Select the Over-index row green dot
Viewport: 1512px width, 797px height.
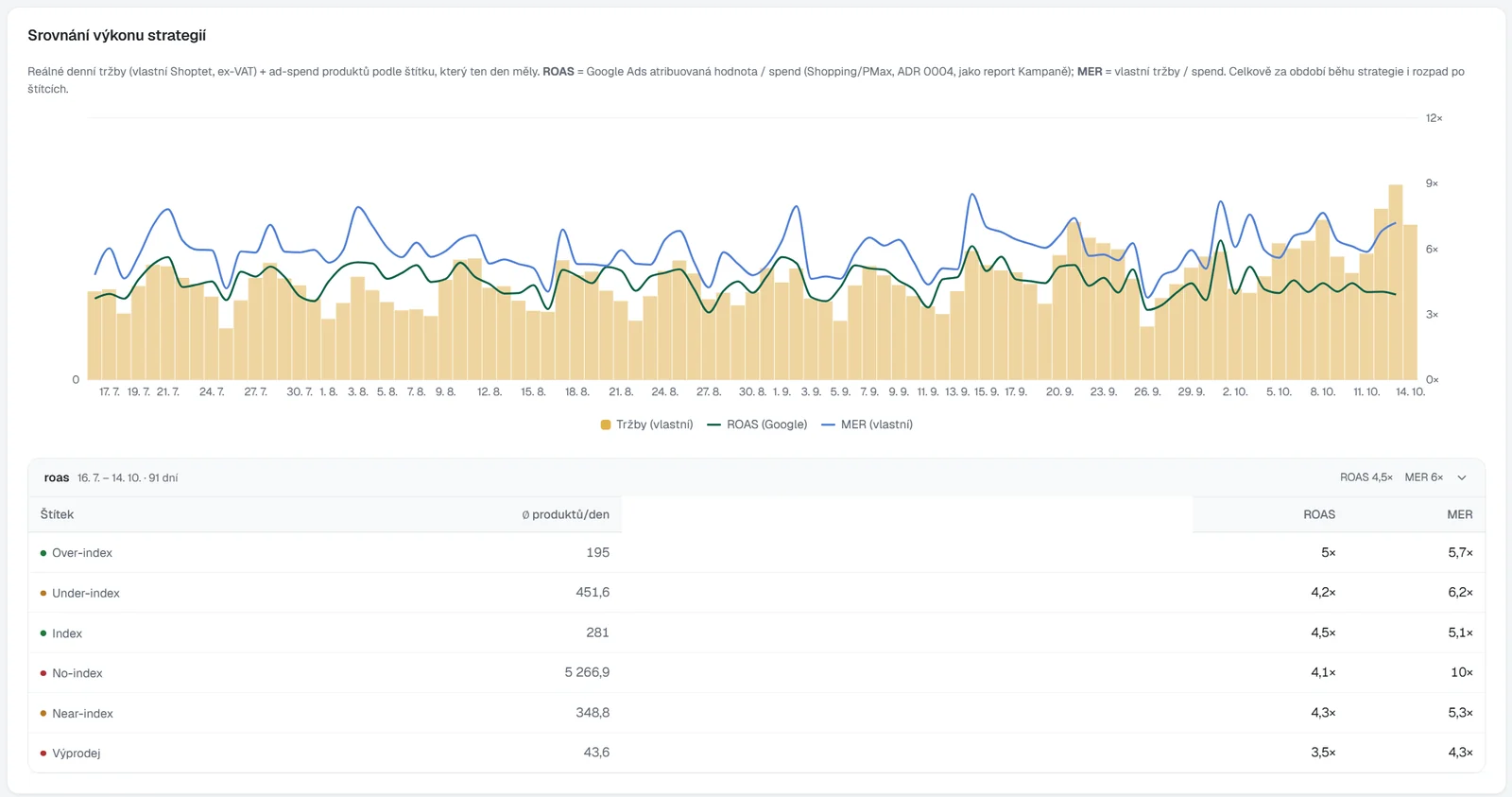[x=43, y=553]
